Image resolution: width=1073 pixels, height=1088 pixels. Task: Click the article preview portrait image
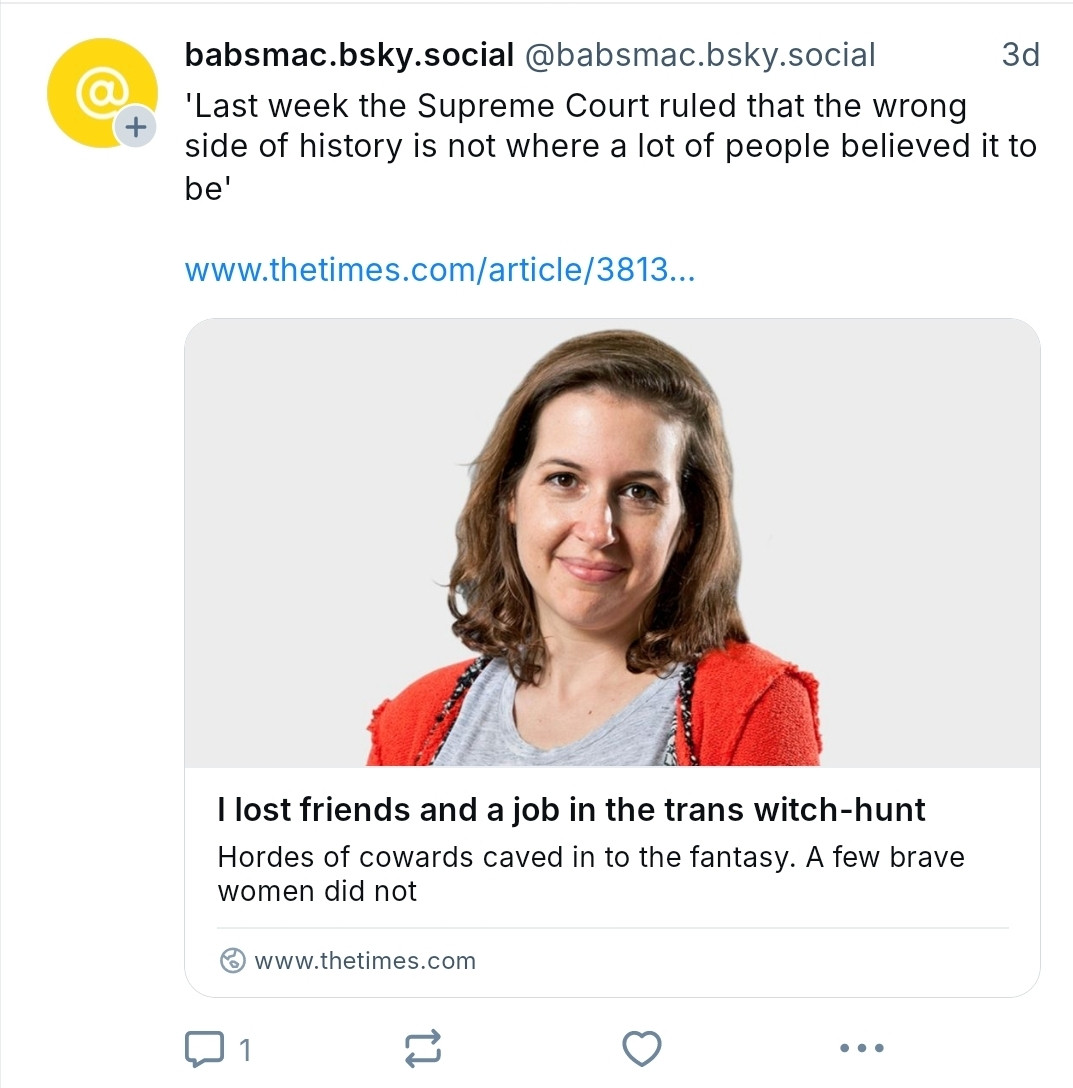click(612, 543)
